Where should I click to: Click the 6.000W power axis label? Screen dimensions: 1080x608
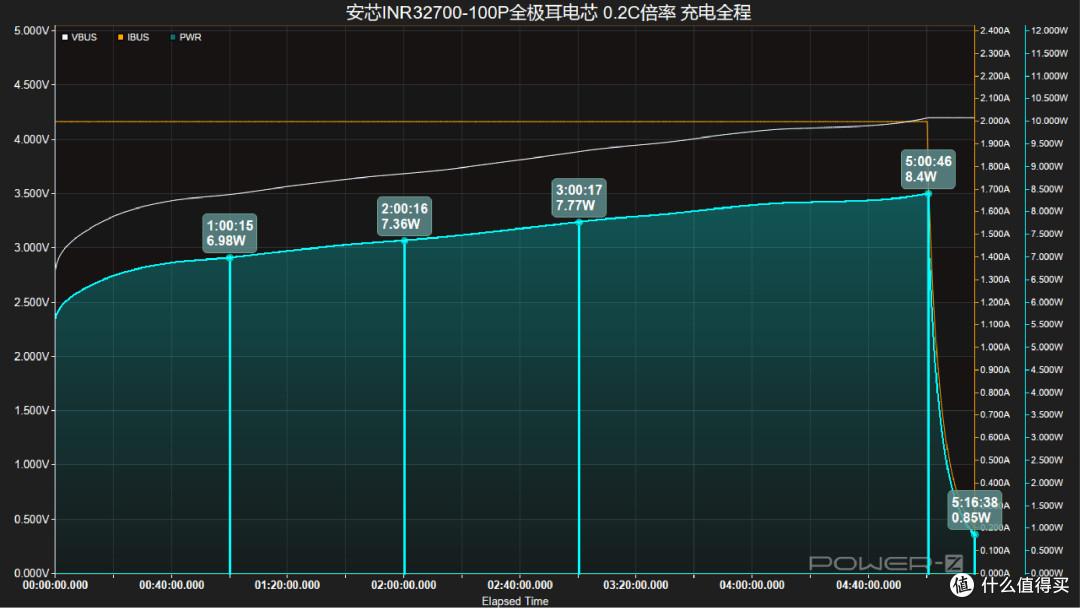(x=1047, y=302)
